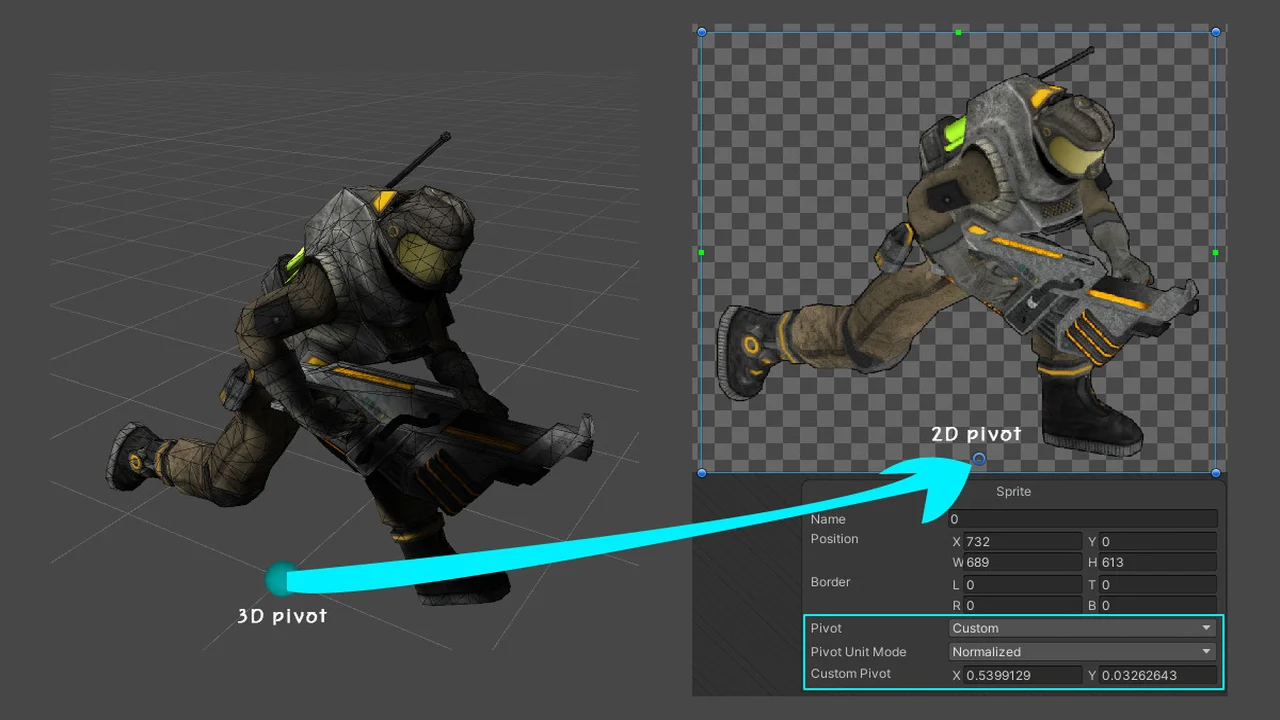1280x720 pixels.
Task: Click the top-left blue corner handle
Action: point(701,32)
